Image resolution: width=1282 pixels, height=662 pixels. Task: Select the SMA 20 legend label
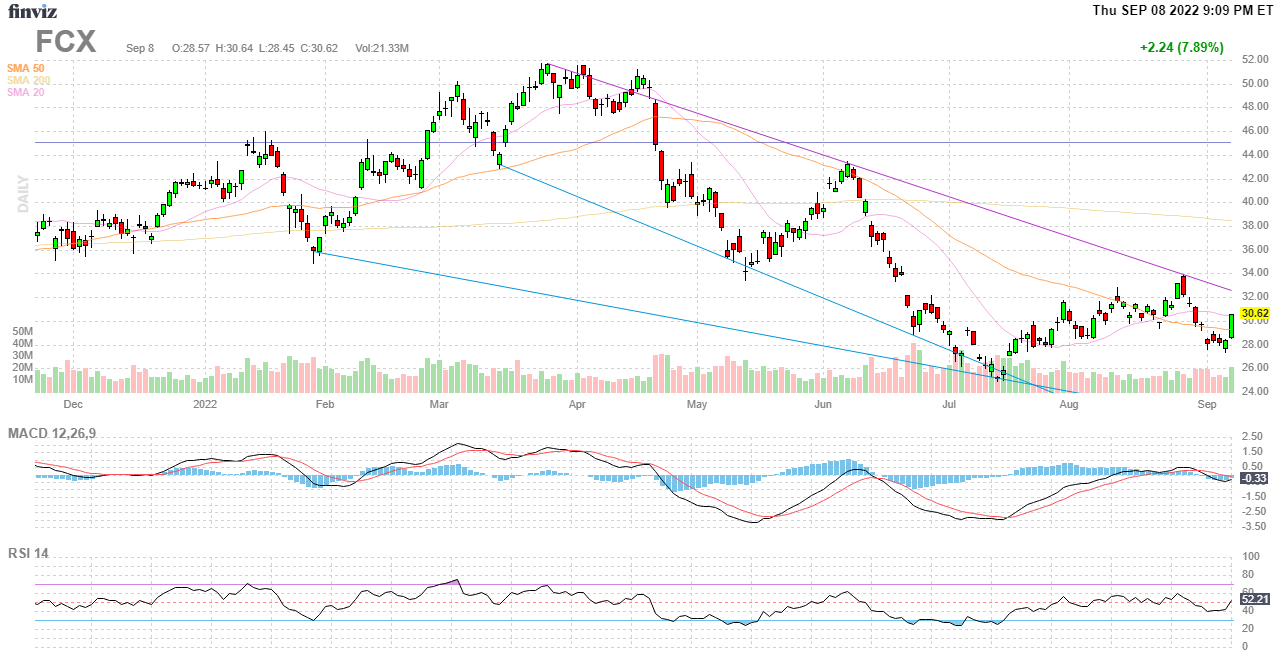(25, 92)
